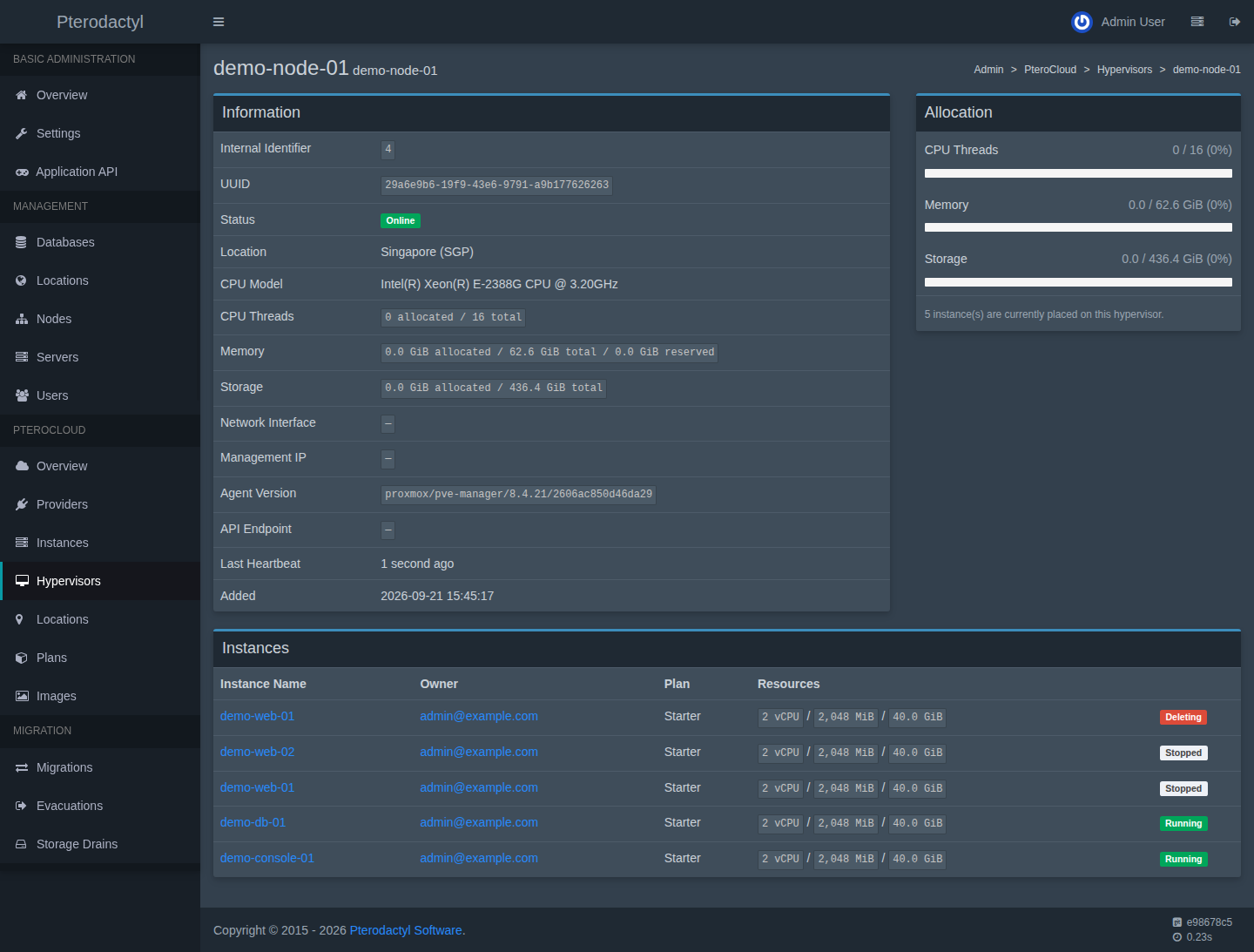Click admin@example.com owner of demo-console-01

coord(479,858)
